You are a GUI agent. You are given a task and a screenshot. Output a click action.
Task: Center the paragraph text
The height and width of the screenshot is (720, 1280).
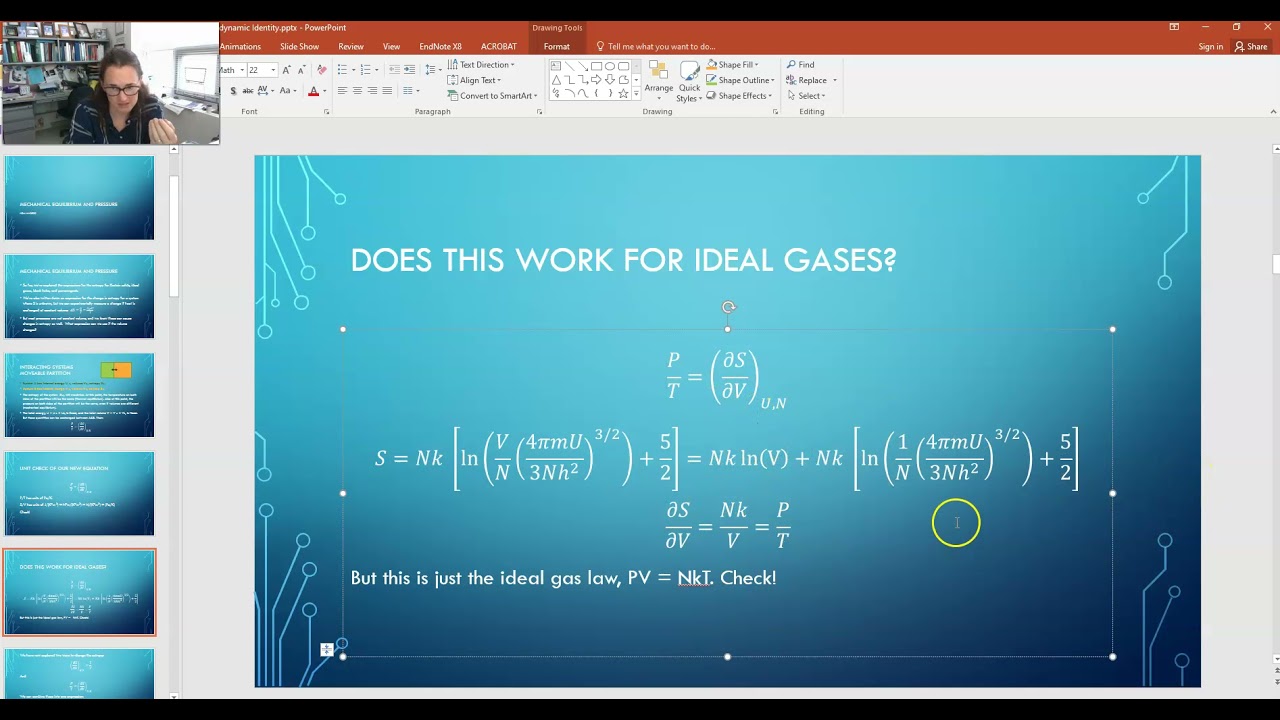point(357,90)
